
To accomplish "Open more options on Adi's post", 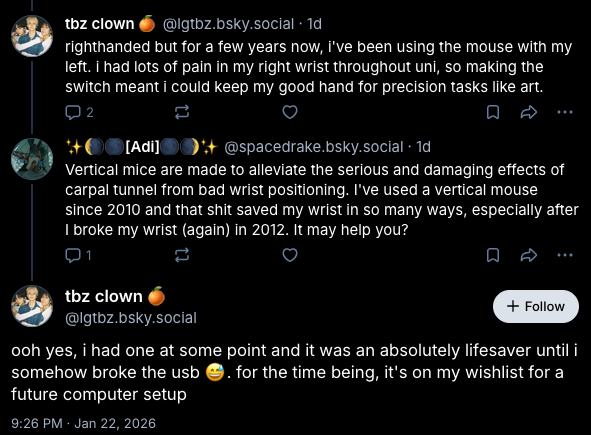I will pos(565,255).
